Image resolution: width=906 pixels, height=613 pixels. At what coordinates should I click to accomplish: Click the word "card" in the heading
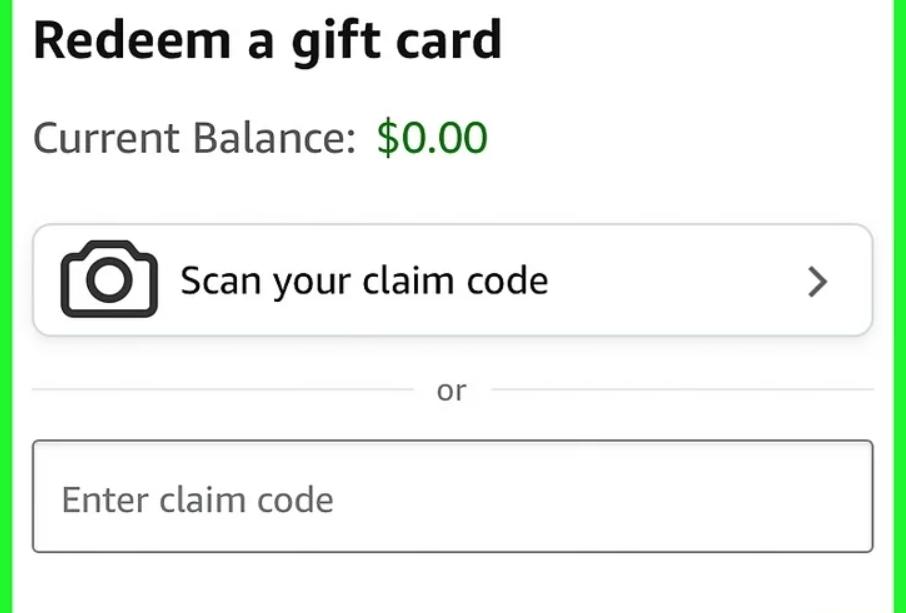[x=445, y=40]
